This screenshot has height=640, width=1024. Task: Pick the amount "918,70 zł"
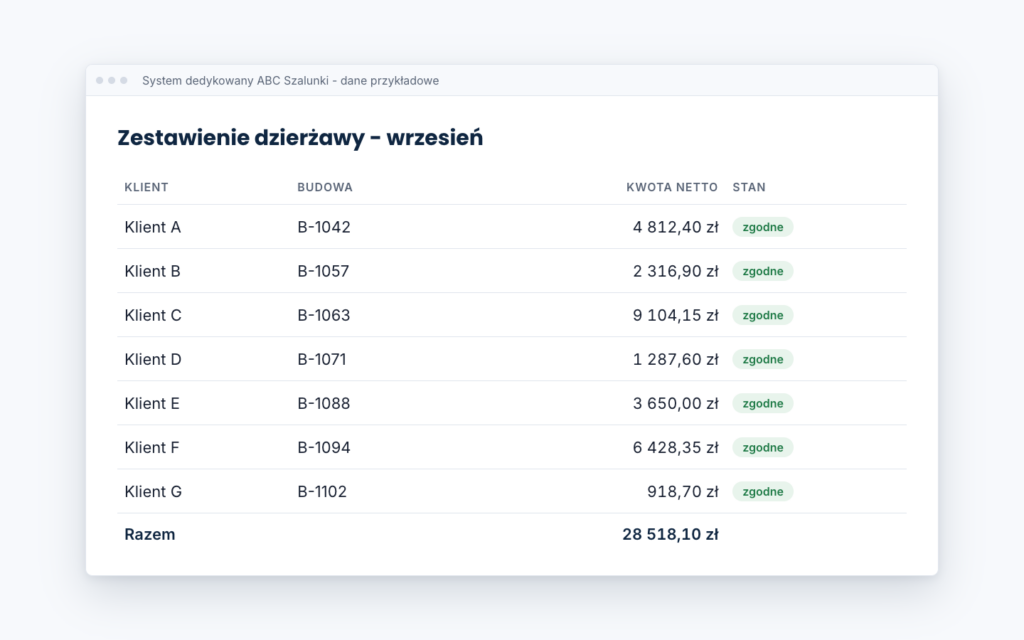click(682, 492)
